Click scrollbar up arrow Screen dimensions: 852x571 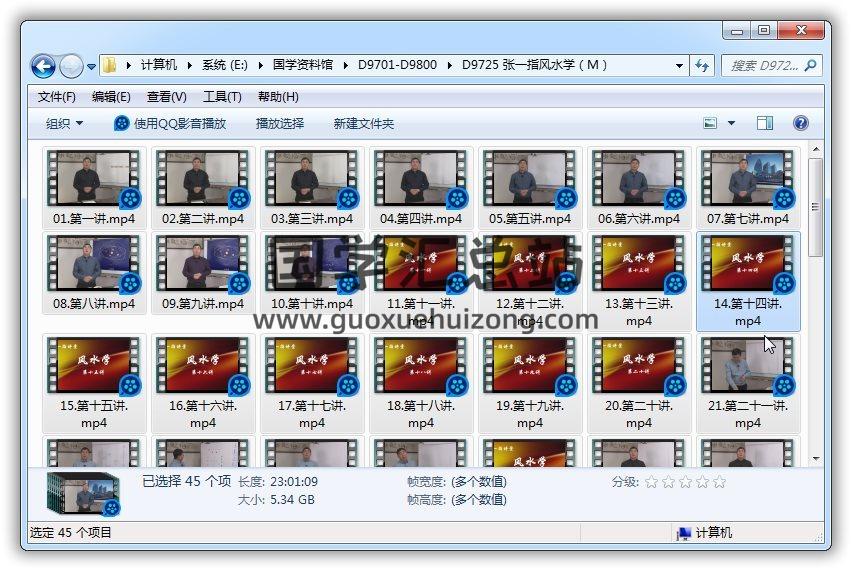(x=816, y=149)
